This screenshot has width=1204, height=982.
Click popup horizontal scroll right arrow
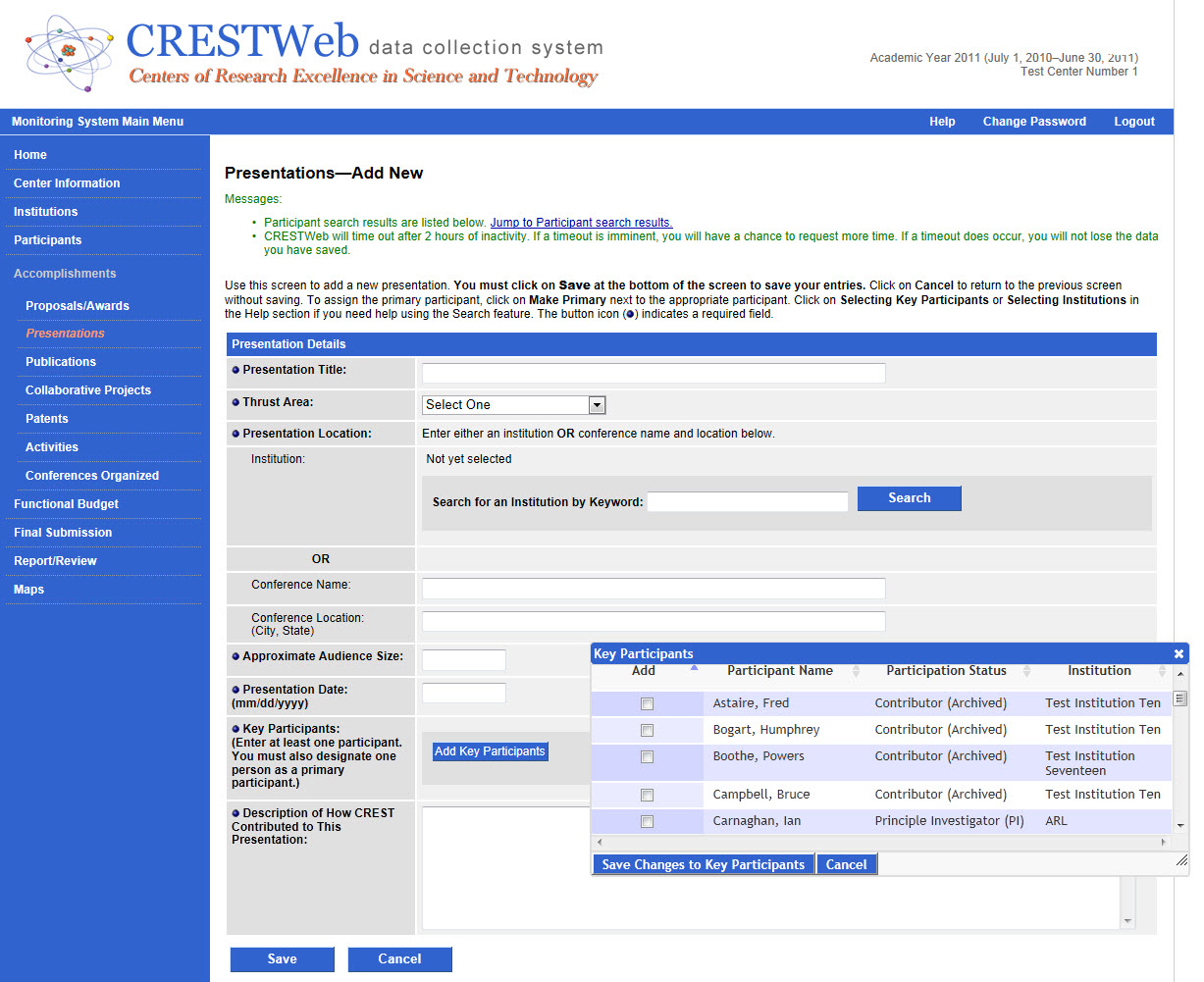click(1164, 842)
